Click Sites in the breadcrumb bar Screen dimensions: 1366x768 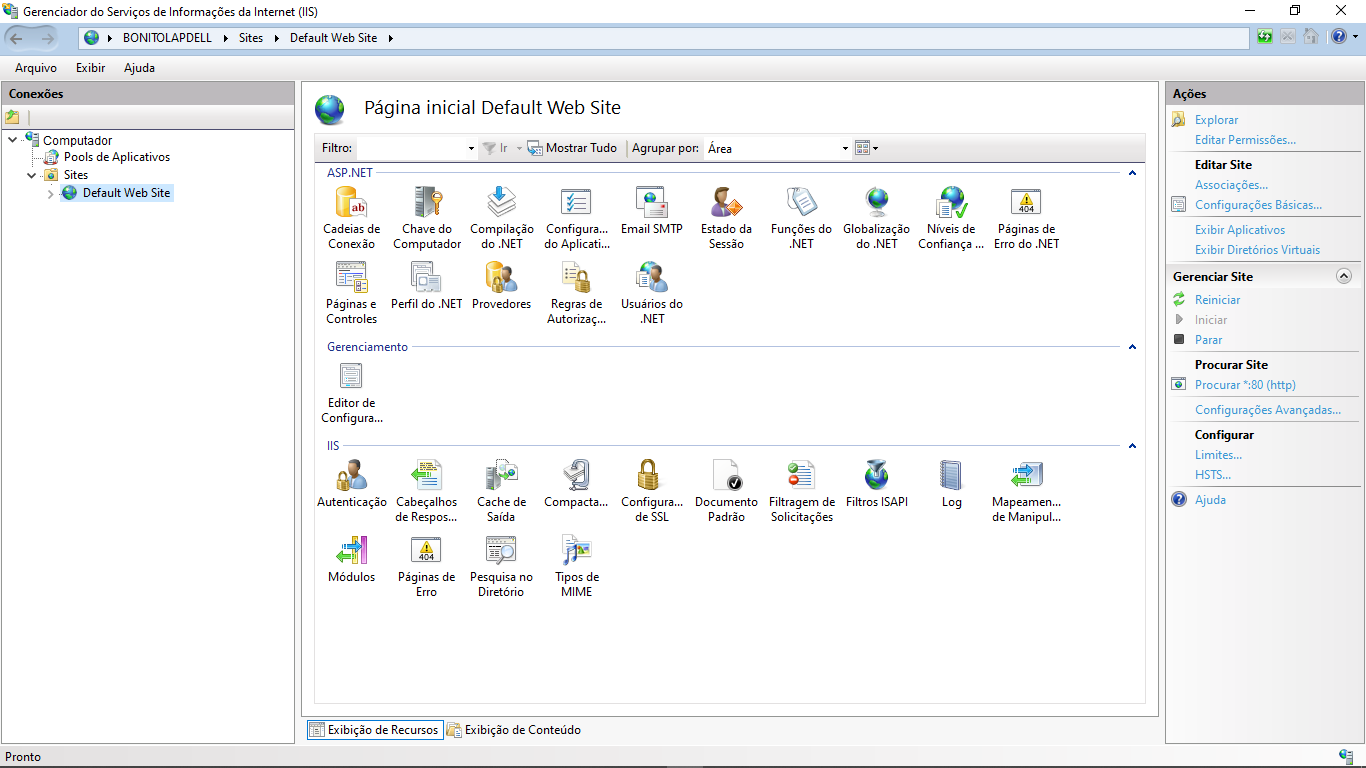[250, 38]
